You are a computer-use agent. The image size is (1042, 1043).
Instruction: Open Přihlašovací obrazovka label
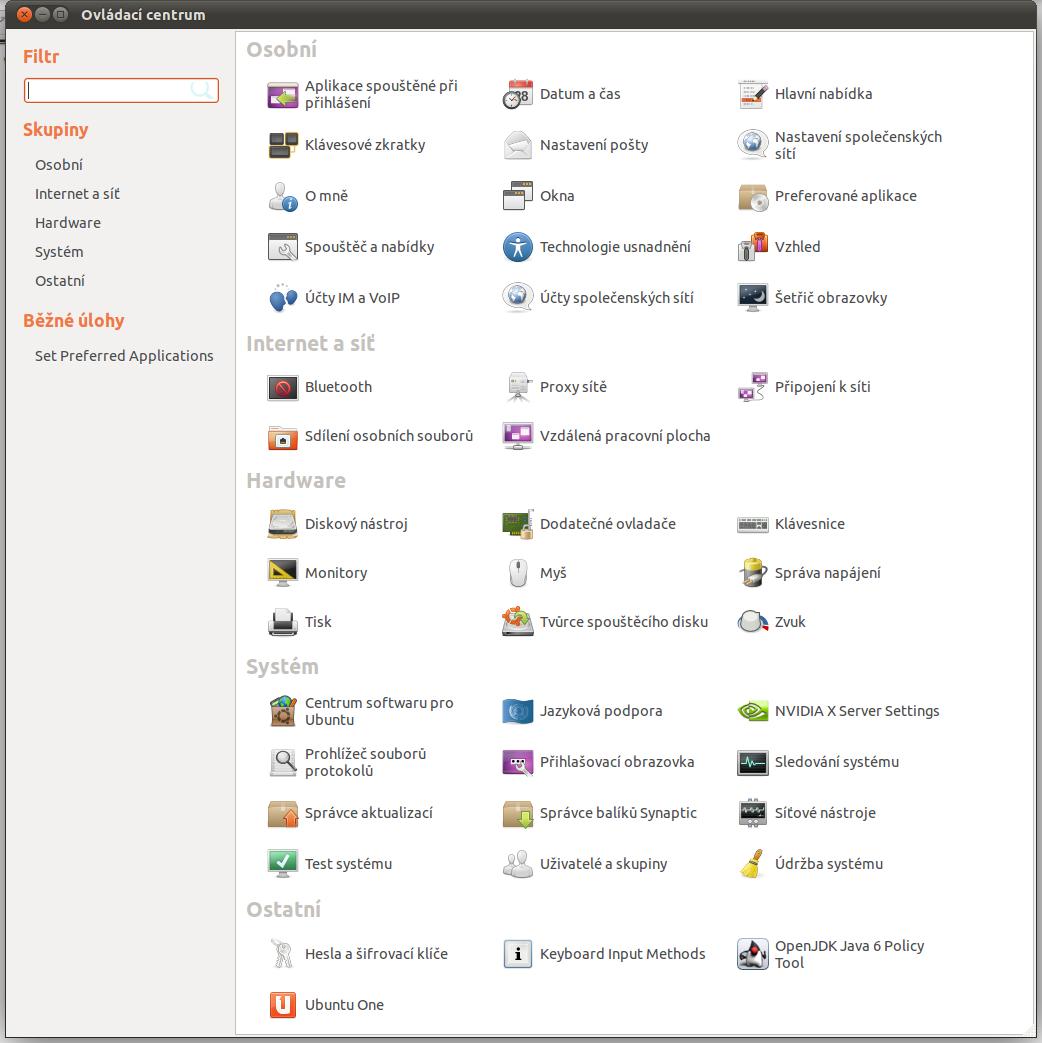617,762
